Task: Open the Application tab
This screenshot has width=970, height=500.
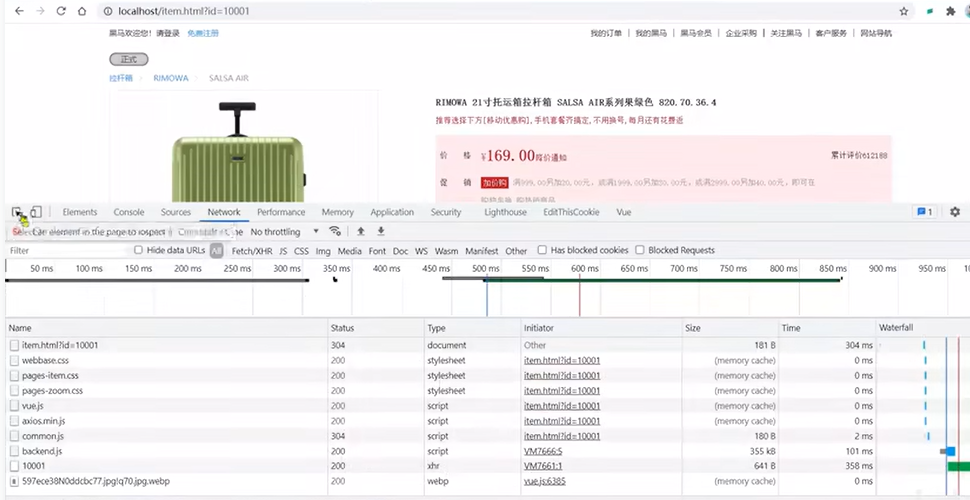Action: pyautogui.click(x=392, y=212)
